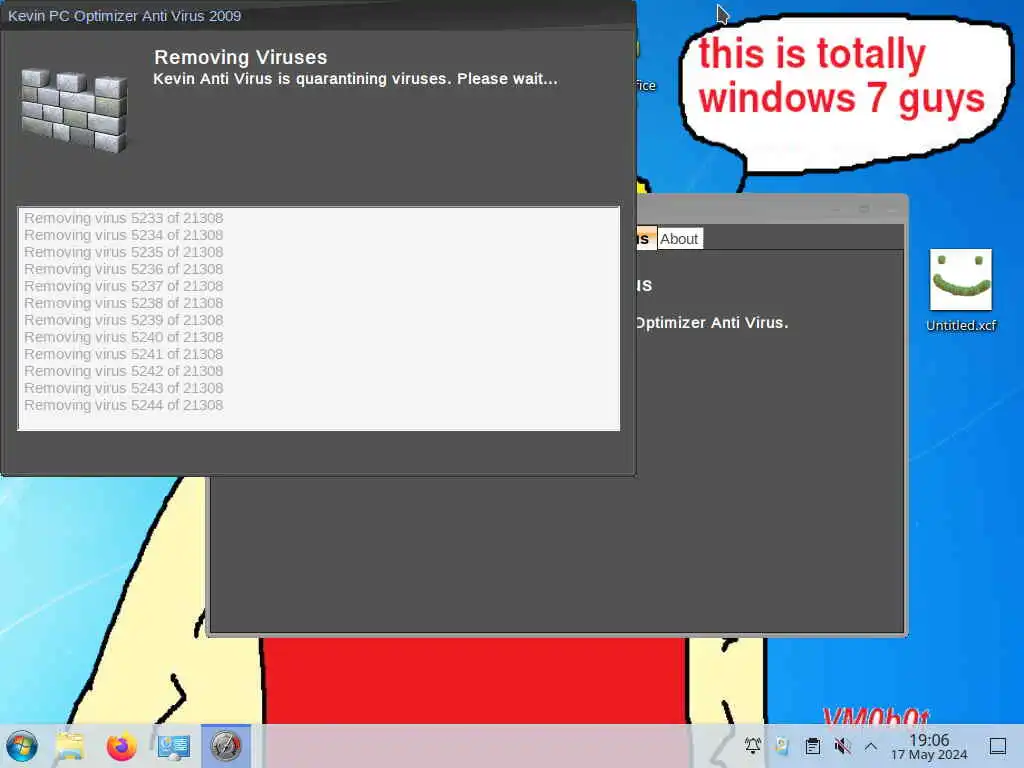Maximize the back anti virus window
The image size is (1024, 768).
point(864,209)
